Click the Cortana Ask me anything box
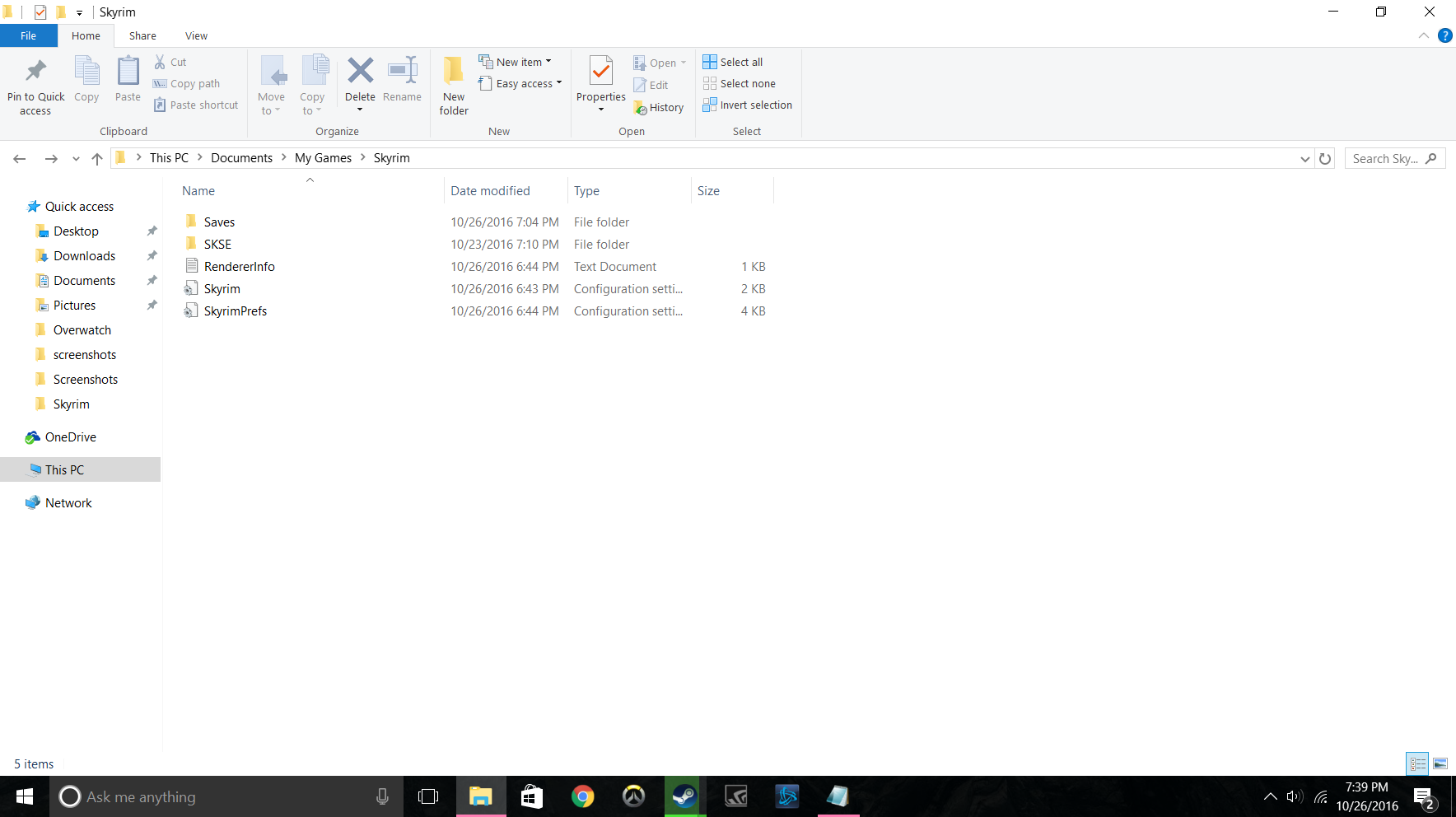 [226, 796]
